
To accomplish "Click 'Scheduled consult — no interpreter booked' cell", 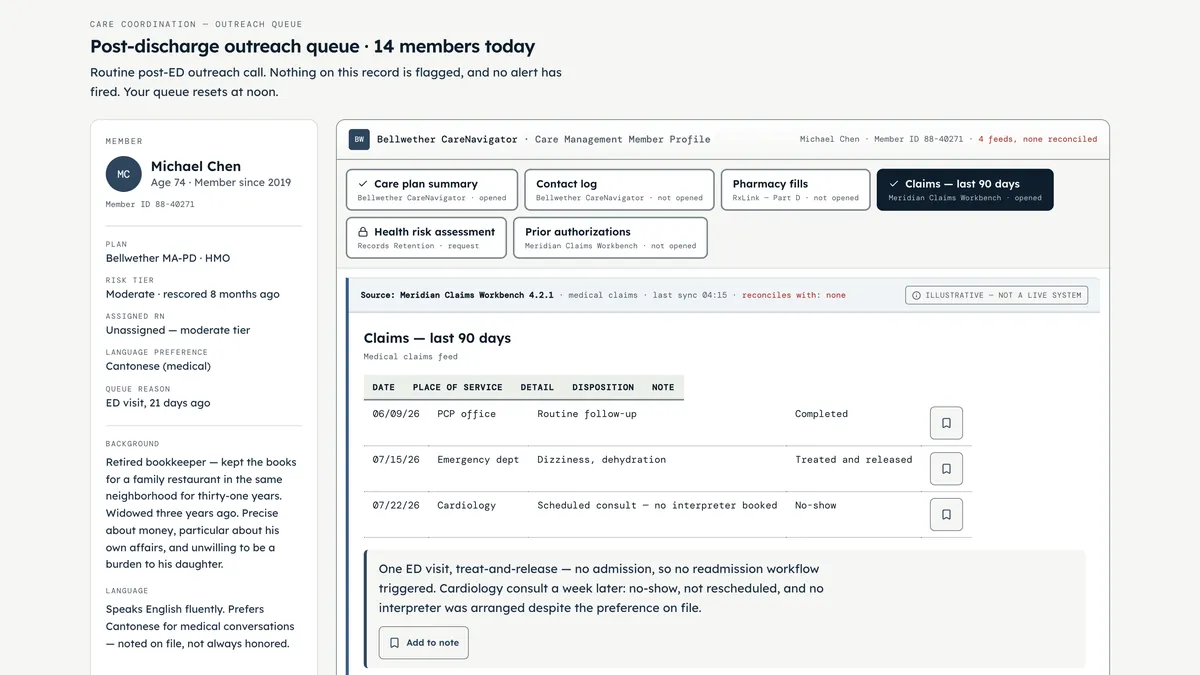I will (x=657, y=506).
